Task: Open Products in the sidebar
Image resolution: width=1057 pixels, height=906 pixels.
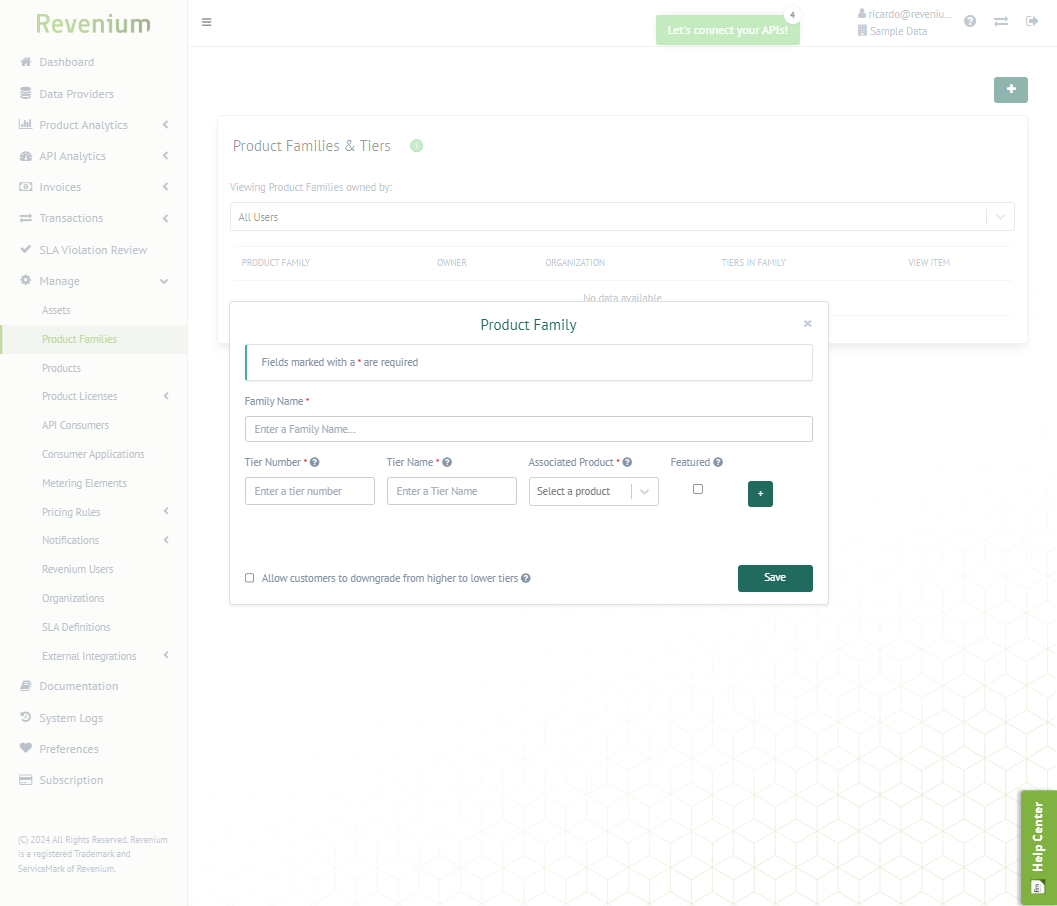Action: [x=61, y=368]
